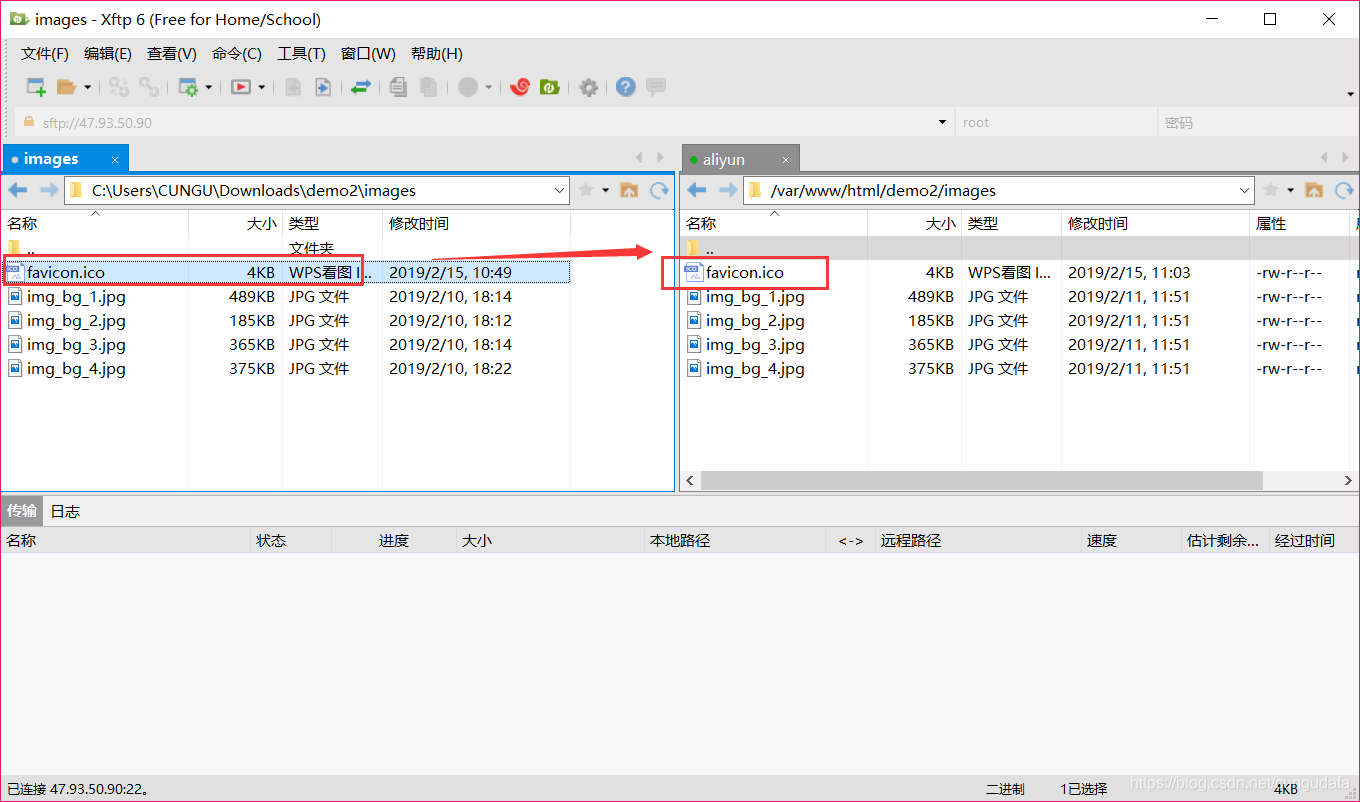Image resolution: width=1360 pixels, height=802 pixels.
Task: Open the 编辑(E) menu
Action: (x=108, y=53)
